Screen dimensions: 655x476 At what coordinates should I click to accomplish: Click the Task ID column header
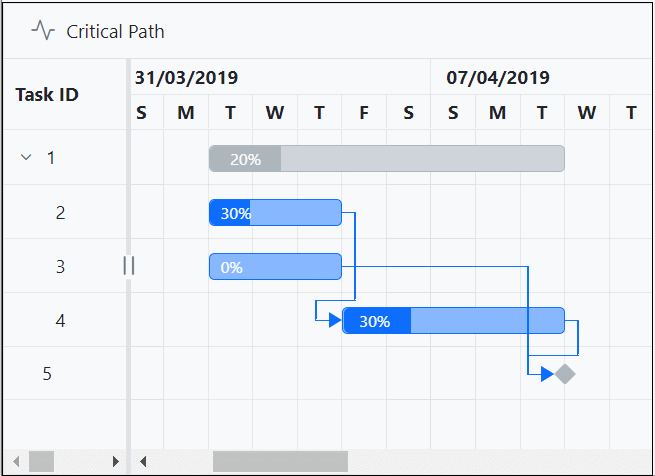point(47,95)
